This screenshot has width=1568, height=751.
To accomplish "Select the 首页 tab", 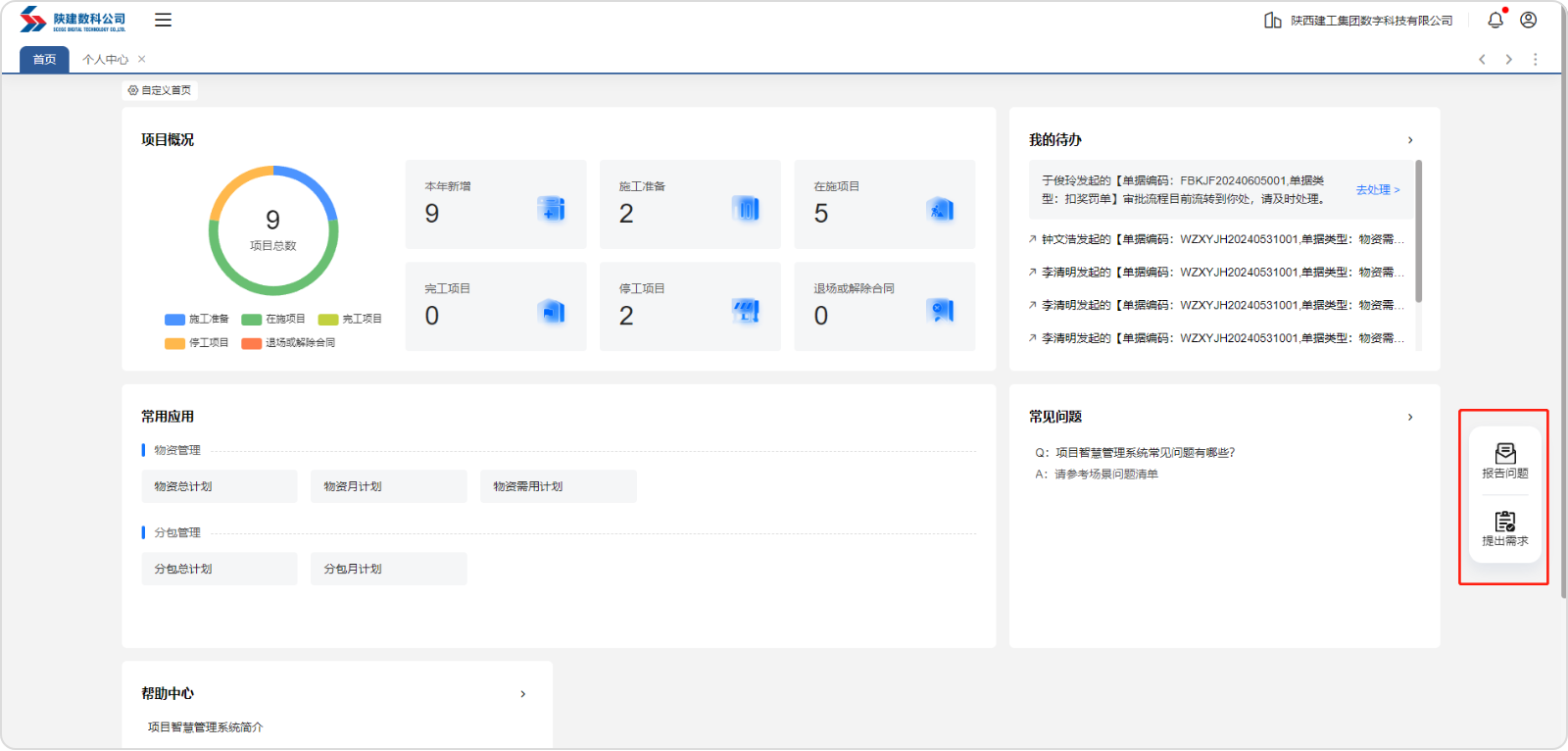I will click(44, 60).
